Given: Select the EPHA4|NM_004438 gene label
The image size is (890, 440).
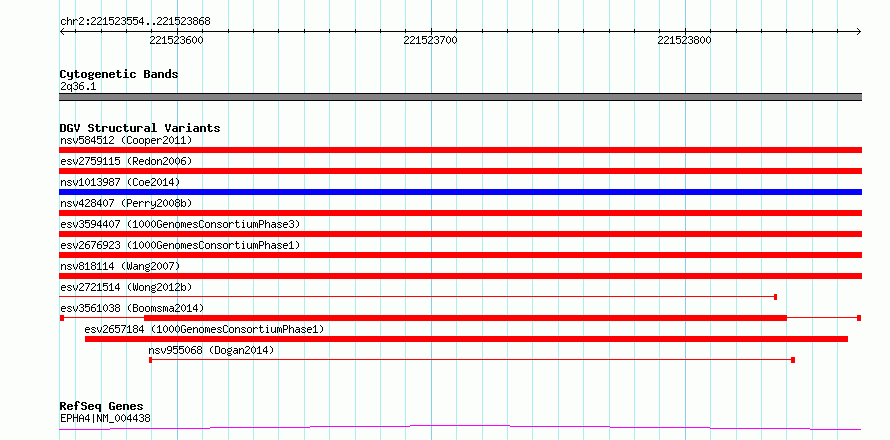Looking at the screenshot, I should [105, 418].
